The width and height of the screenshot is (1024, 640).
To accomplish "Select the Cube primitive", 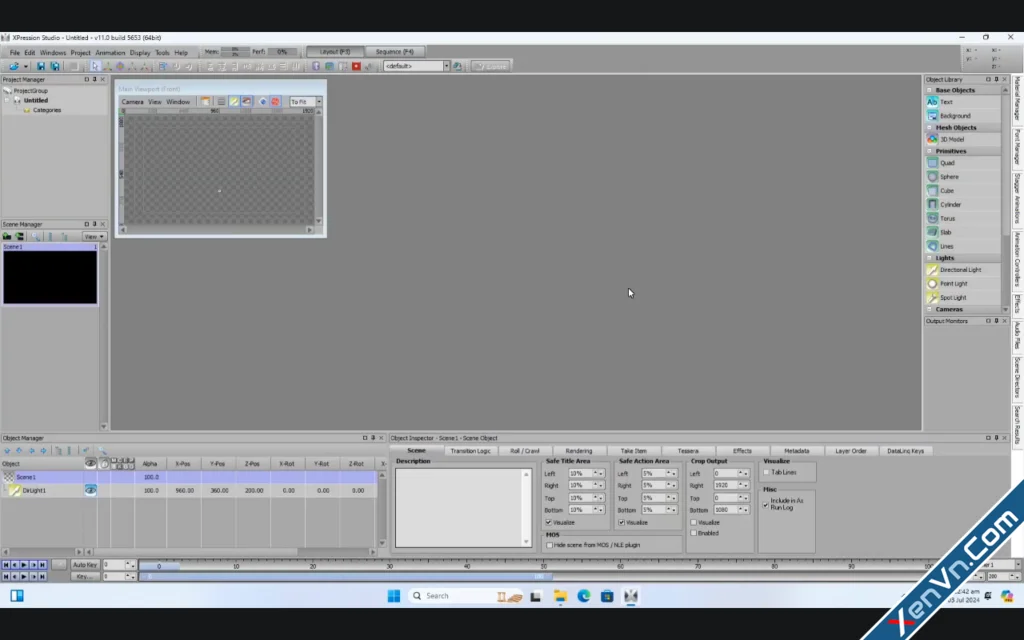I will (x=963, y=191).
